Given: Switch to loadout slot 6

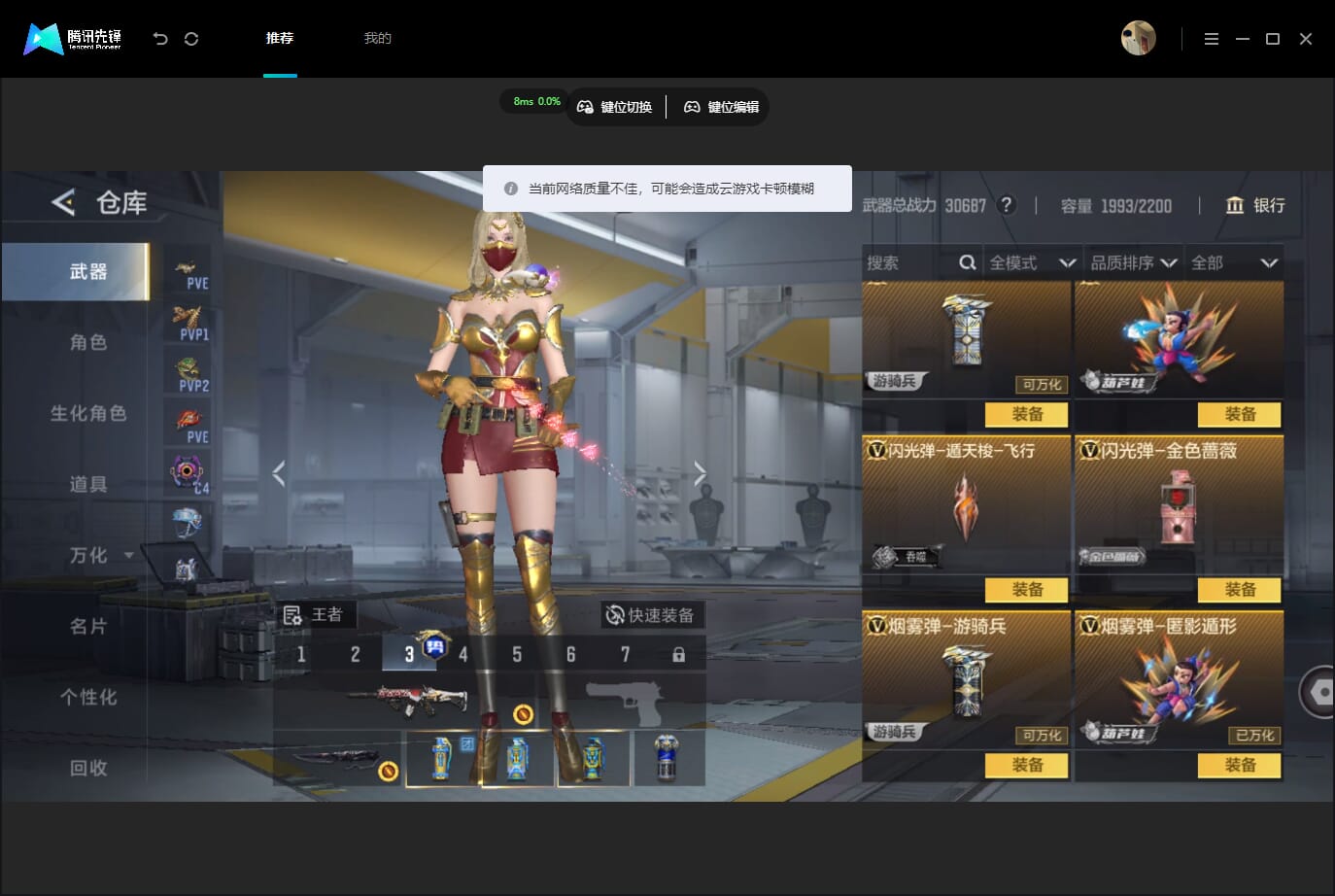Looking at the screenshot, I should [570, 654].
